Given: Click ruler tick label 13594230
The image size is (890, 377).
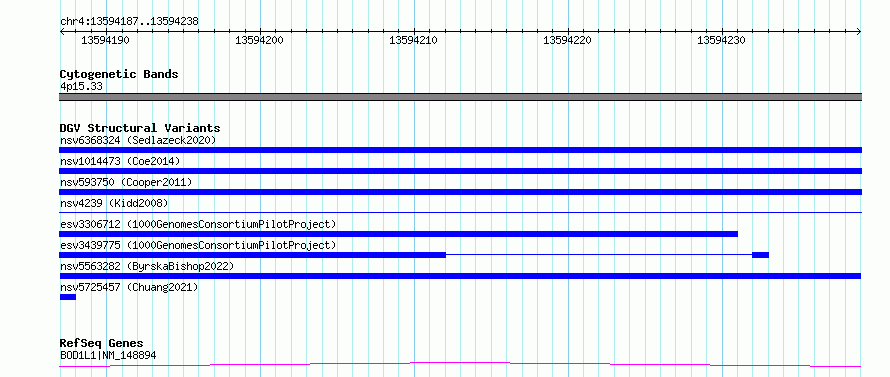Looking at the screenshot, I should (x=721, y=40).
